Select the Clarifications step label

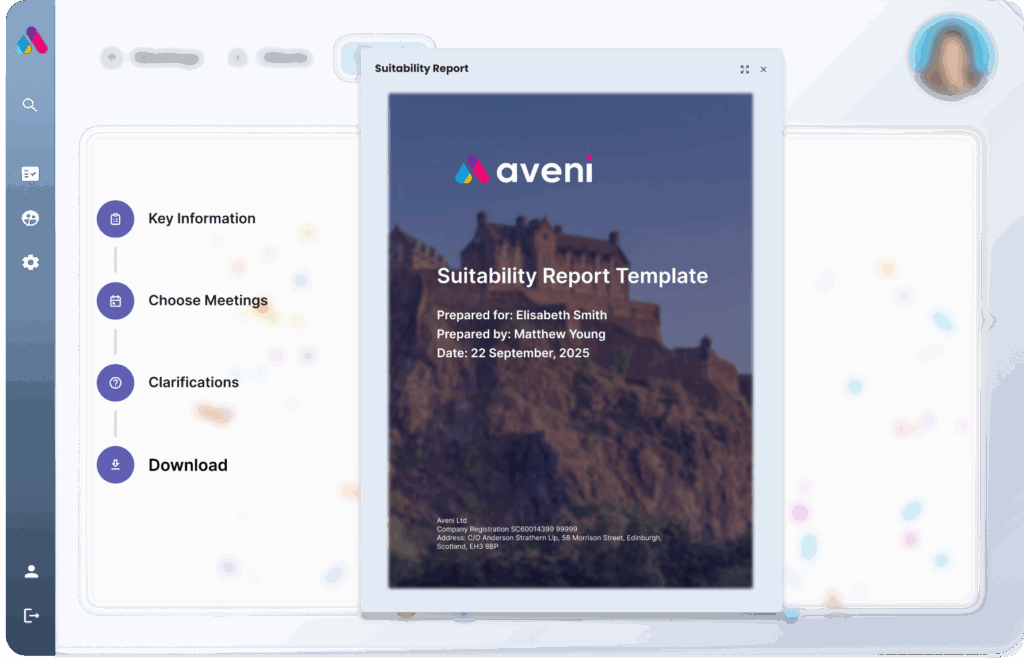pyautogui.click(x=193, y=383)
